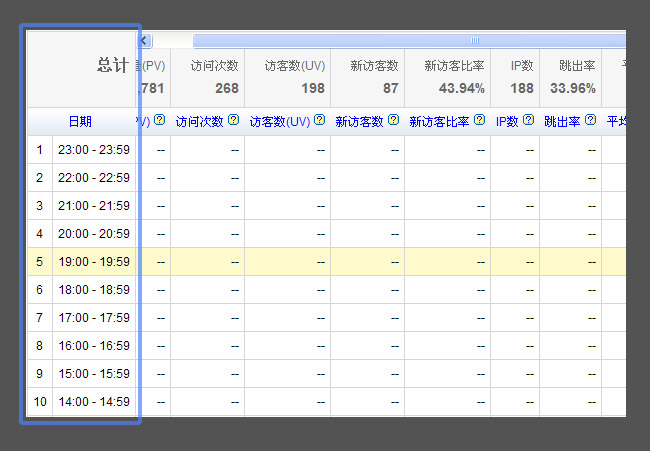Click the horizontal scrollbar thumb
Screen dimensions: 650x451
[409, 41]
